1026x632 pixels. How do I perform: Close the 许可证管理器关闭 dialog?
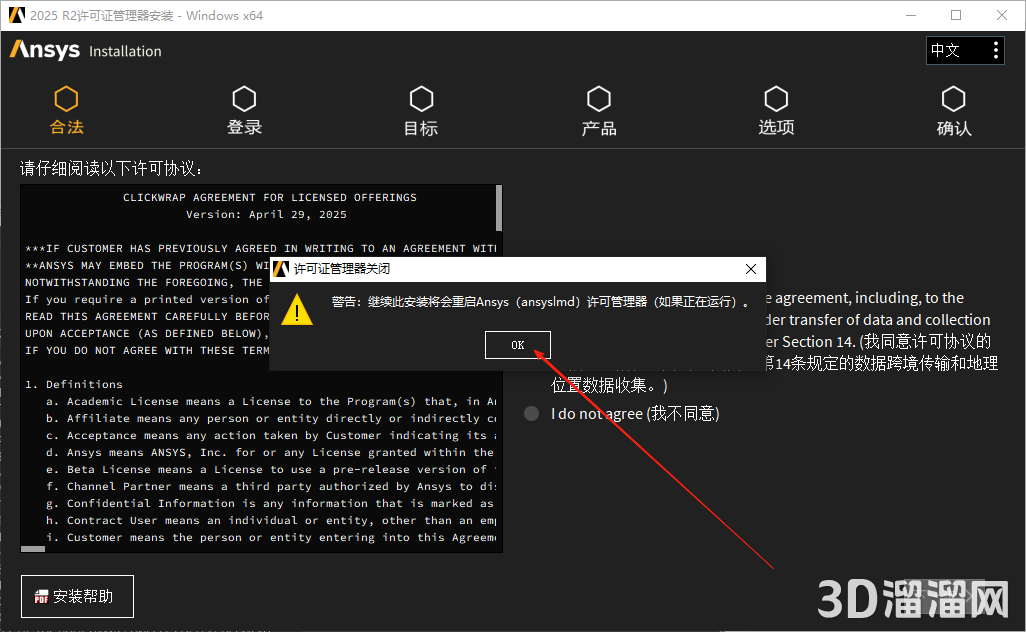pyautogui.click(x=750, y=269)
